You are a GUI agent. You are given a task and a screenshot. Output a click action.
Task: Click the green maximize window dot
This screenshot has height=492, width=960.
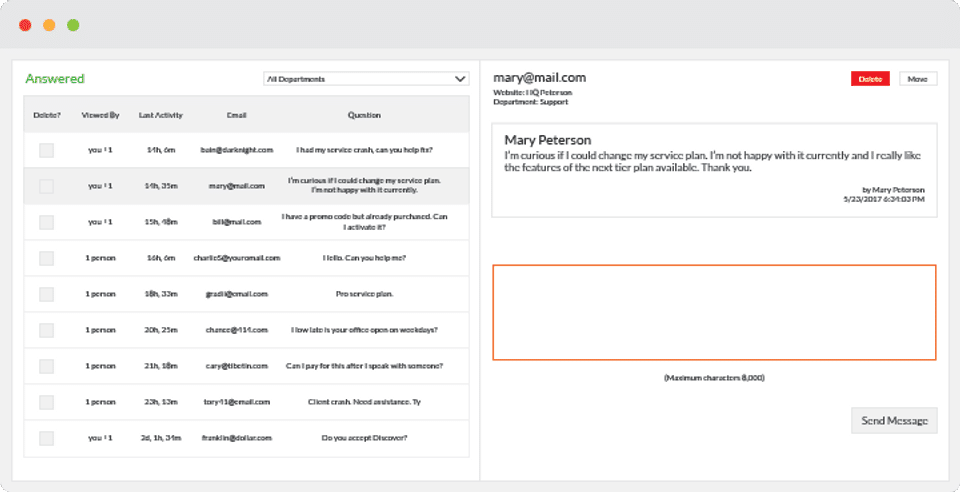73,25
